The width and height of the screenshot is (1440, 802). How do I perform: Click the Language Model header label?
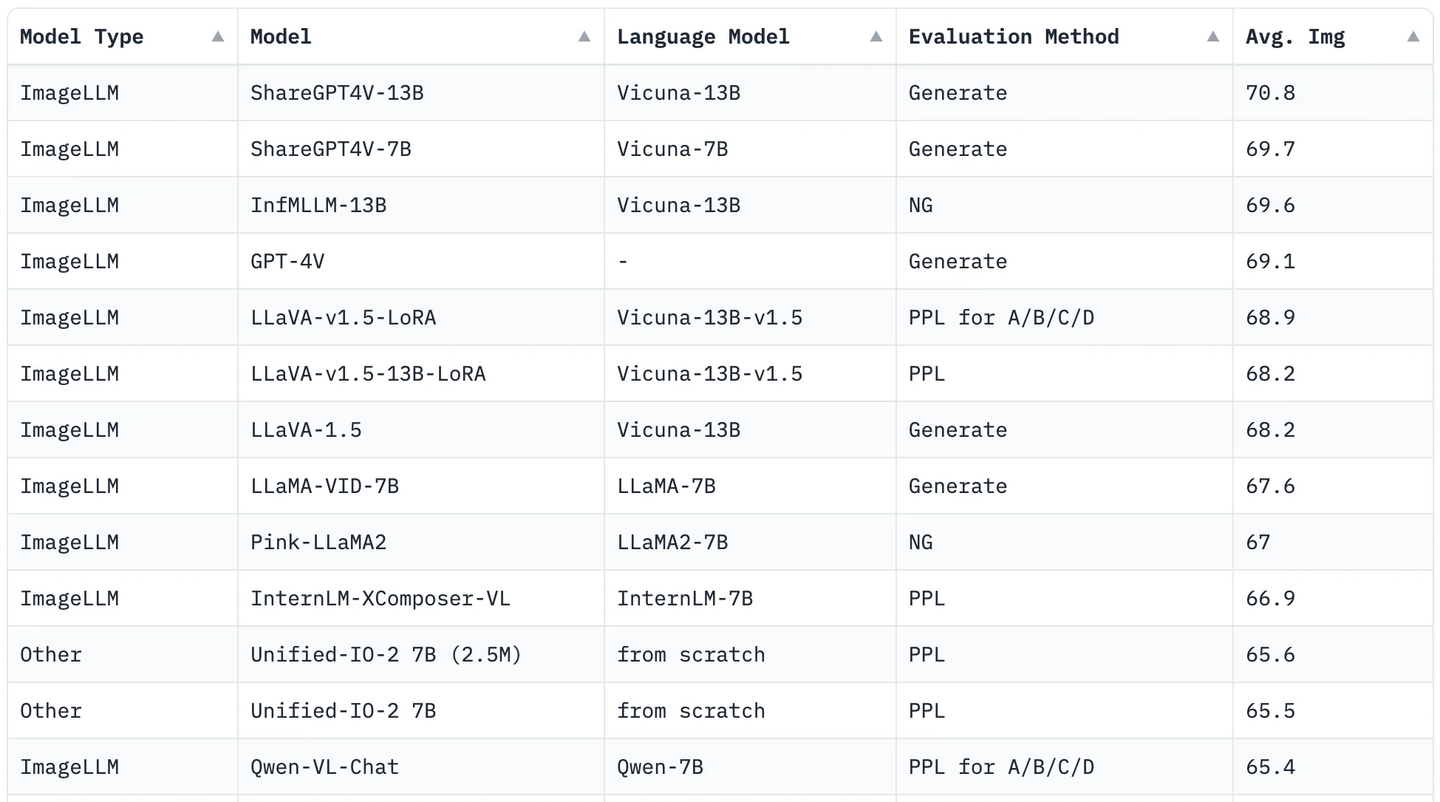click(703, 37)
